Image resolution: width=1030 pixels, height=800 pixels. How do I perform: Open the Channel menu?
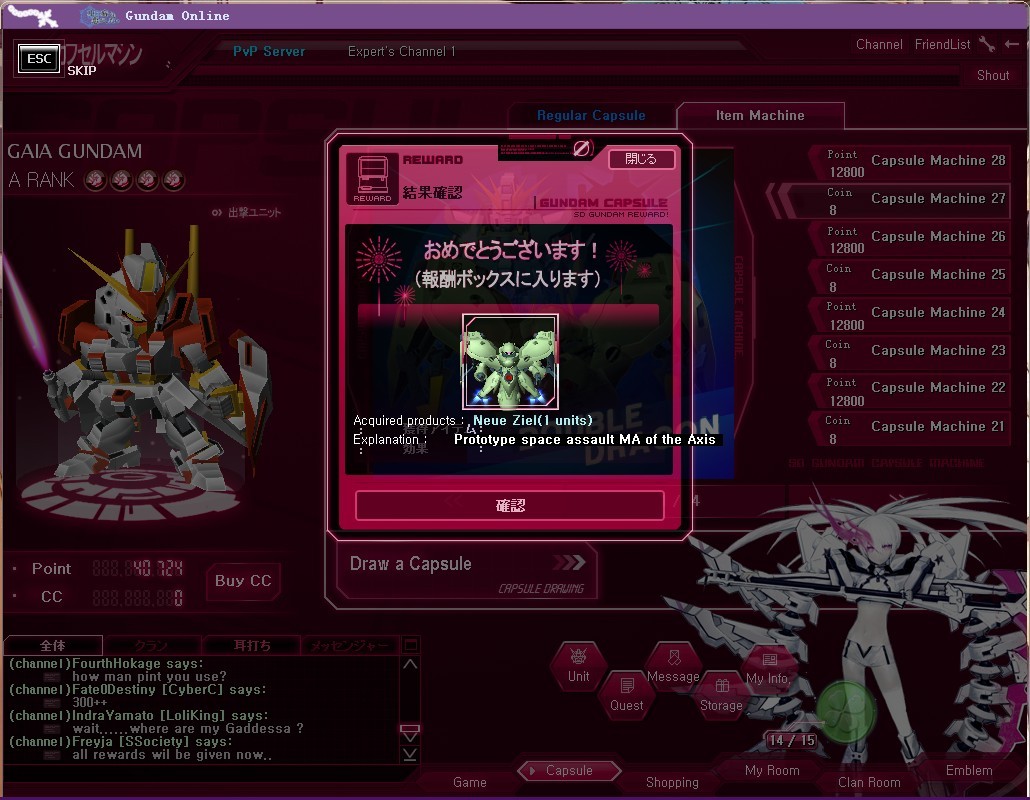[879, 45]
